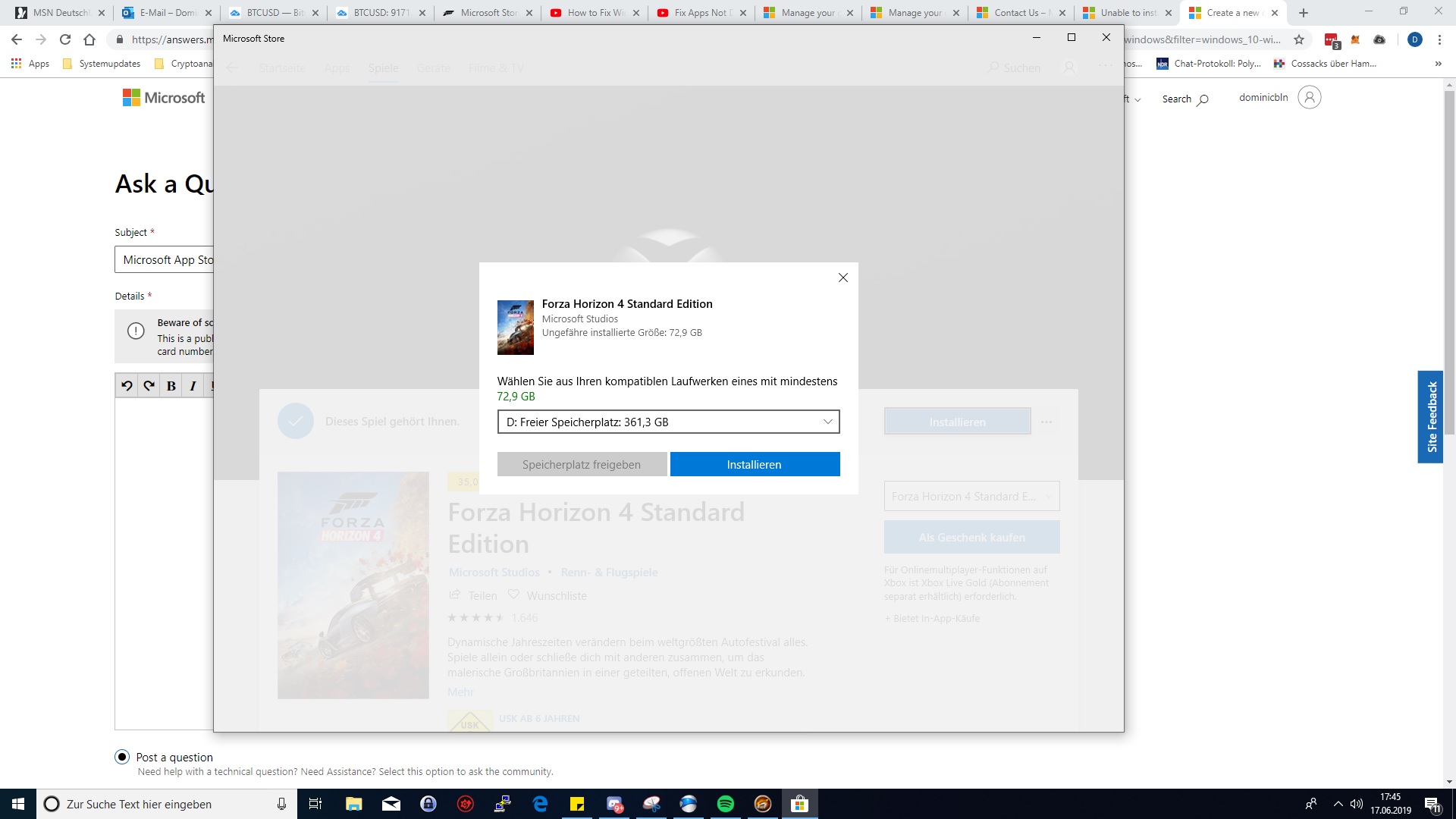Open File Explorer from taskbar

353,804
